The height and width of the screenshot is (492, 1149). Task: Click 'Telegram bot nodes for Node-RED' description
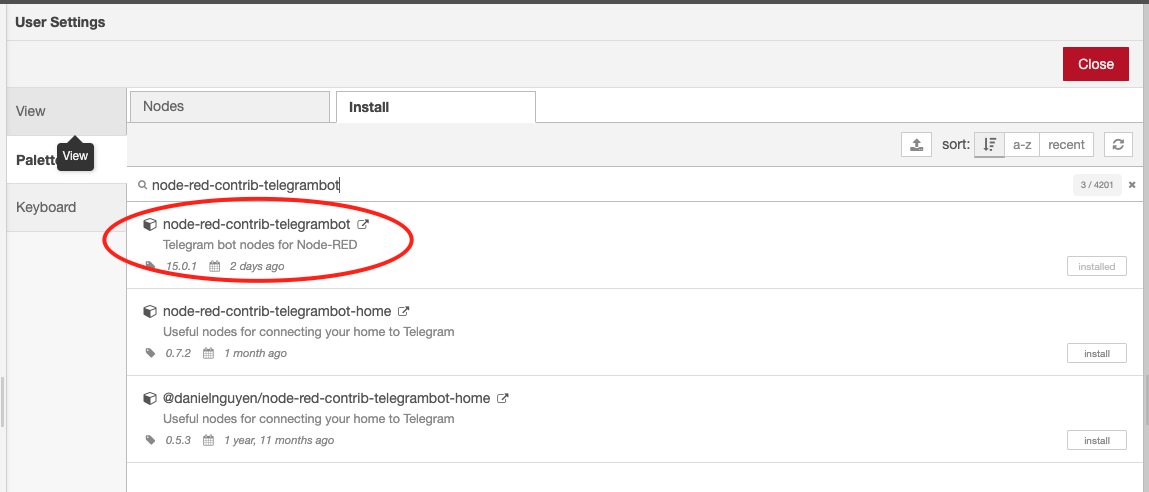tap(260, 244)
